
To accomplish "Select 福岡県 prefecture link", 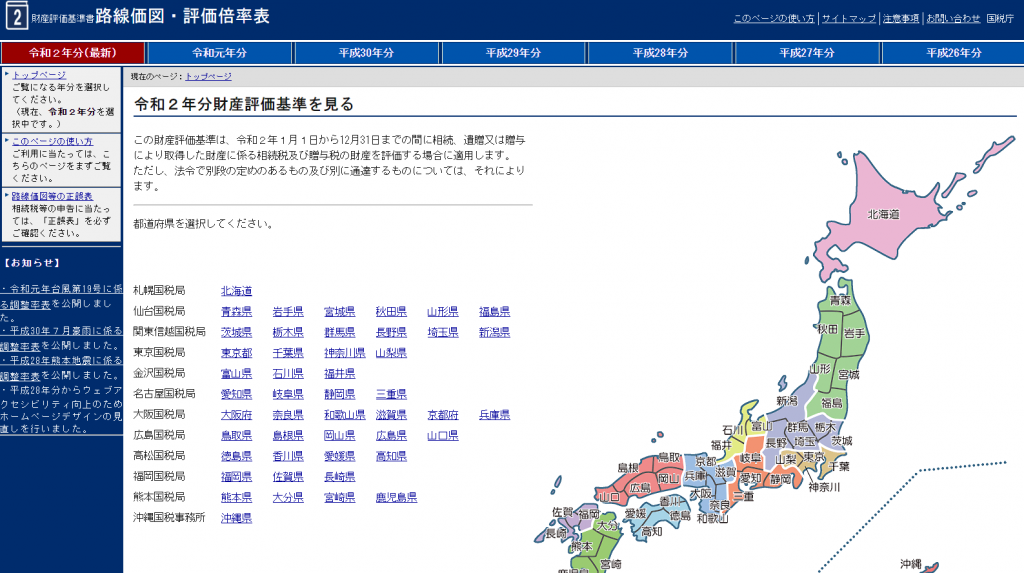I will click(x=236, y=477).
